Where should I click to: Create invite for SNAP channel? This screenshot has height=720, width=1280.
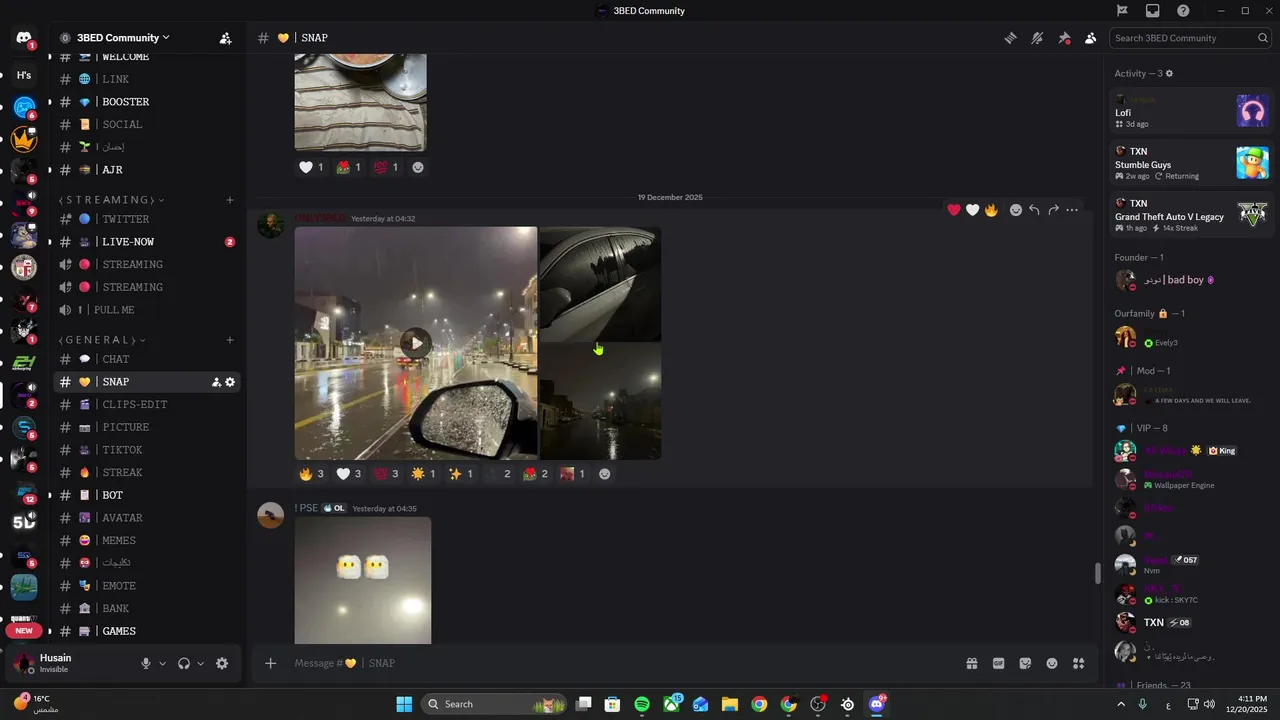(216, 382)
